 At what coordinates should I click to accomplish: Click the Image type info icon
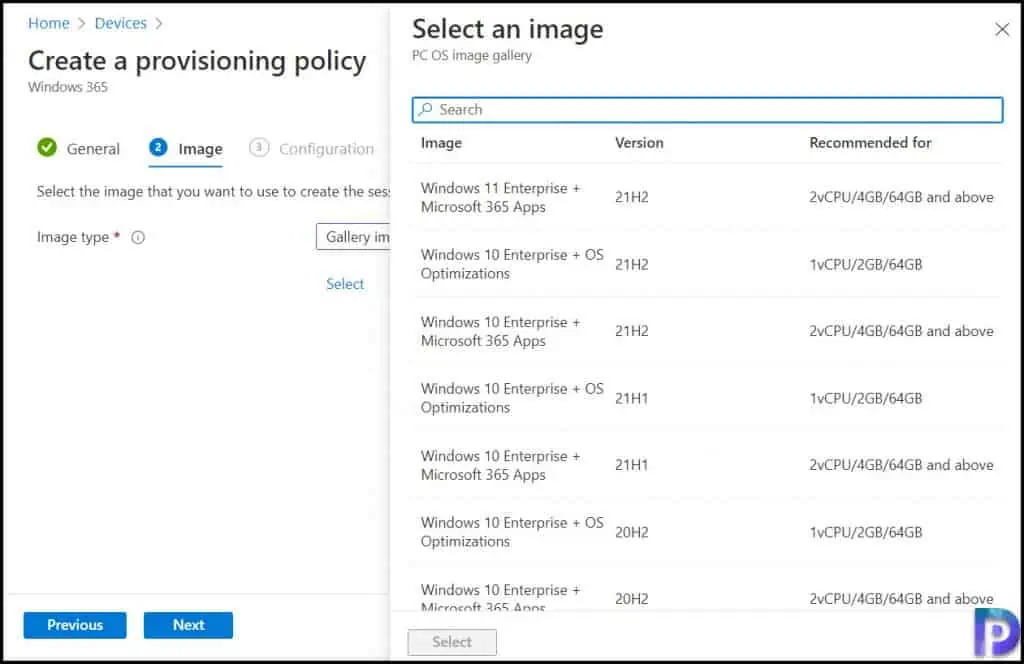[x=138, y=238]
